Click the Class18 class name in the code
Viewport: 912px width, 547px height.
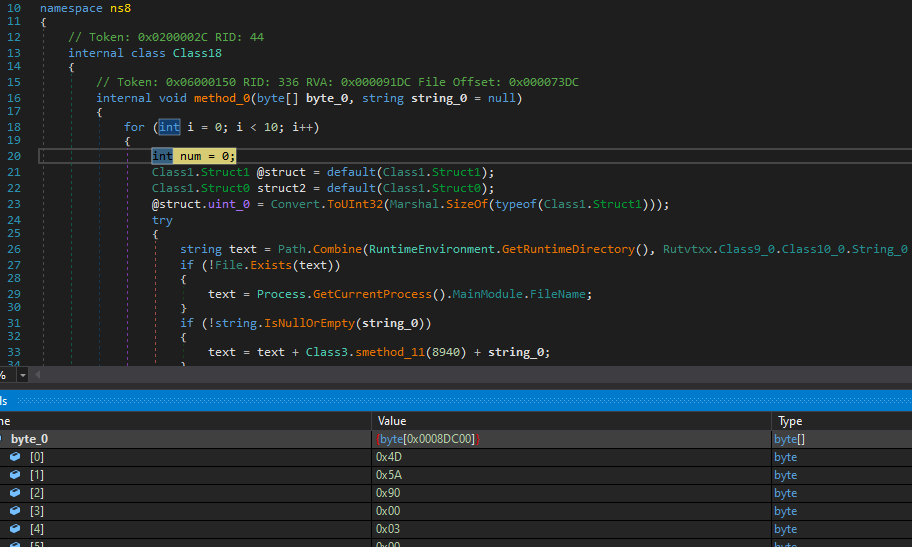click(x=197, y=53)
